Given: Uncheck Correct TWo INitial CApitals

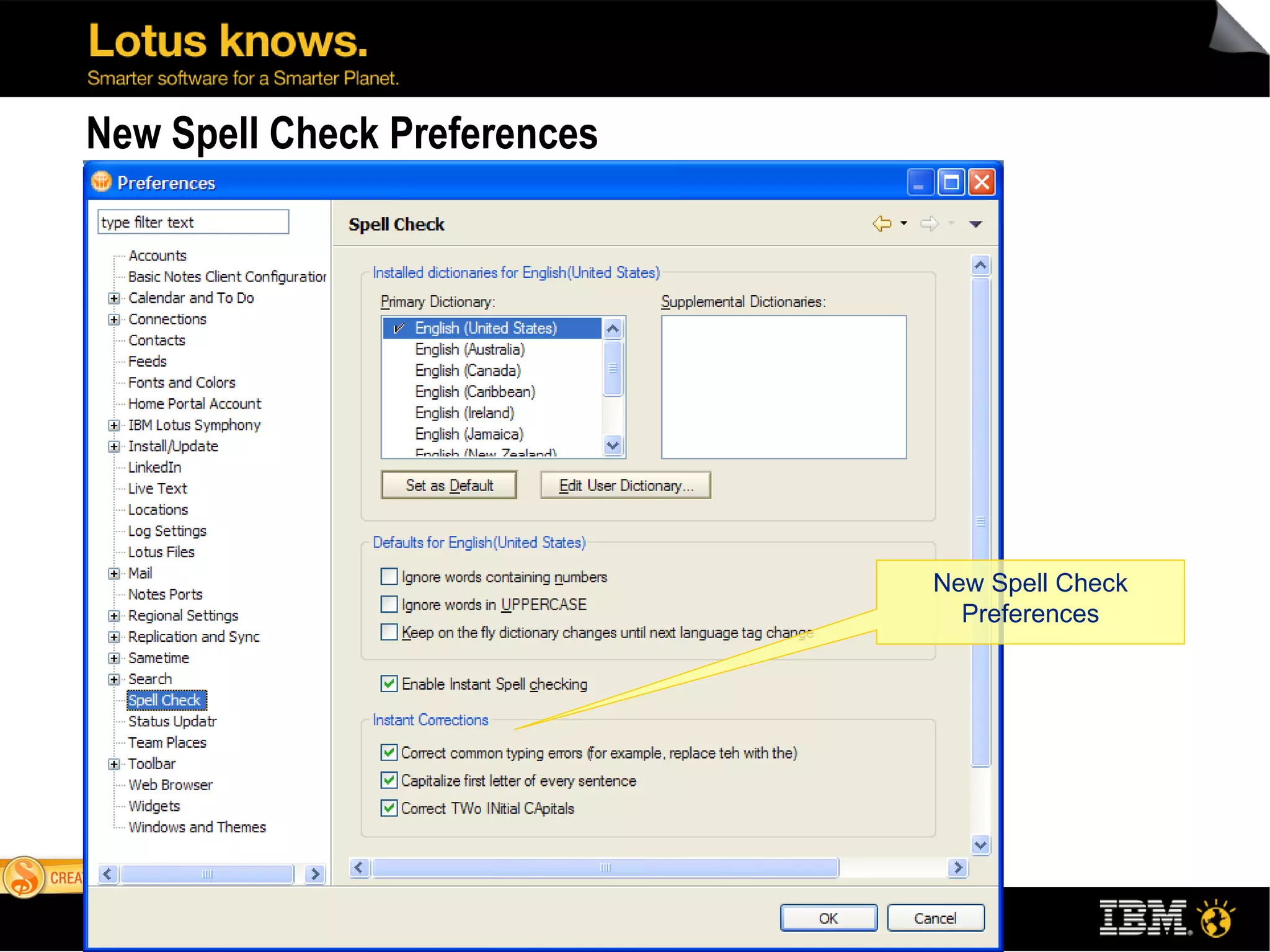Looking at the screenshot, I should 389,808.
